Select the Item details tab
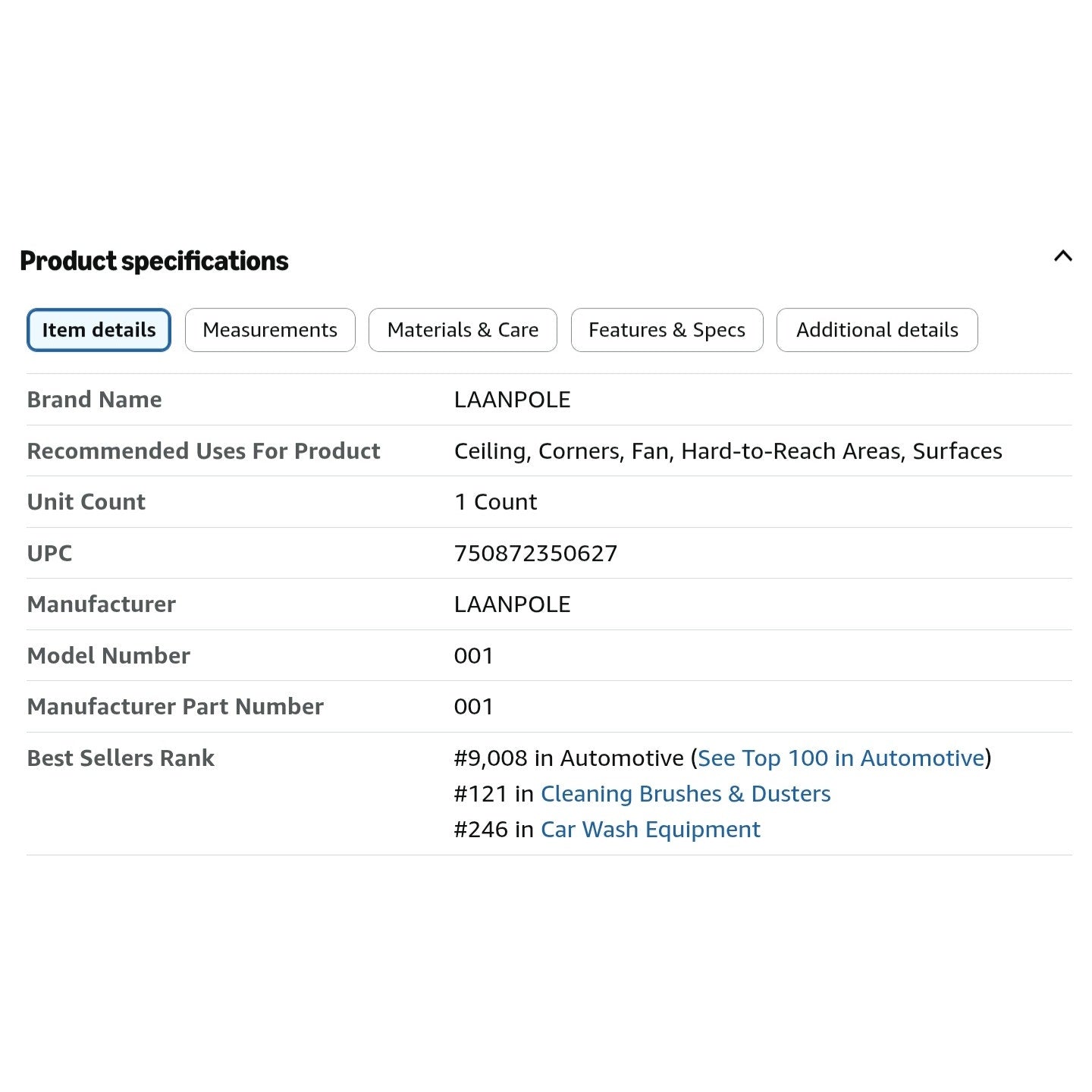 coord(99,330)
